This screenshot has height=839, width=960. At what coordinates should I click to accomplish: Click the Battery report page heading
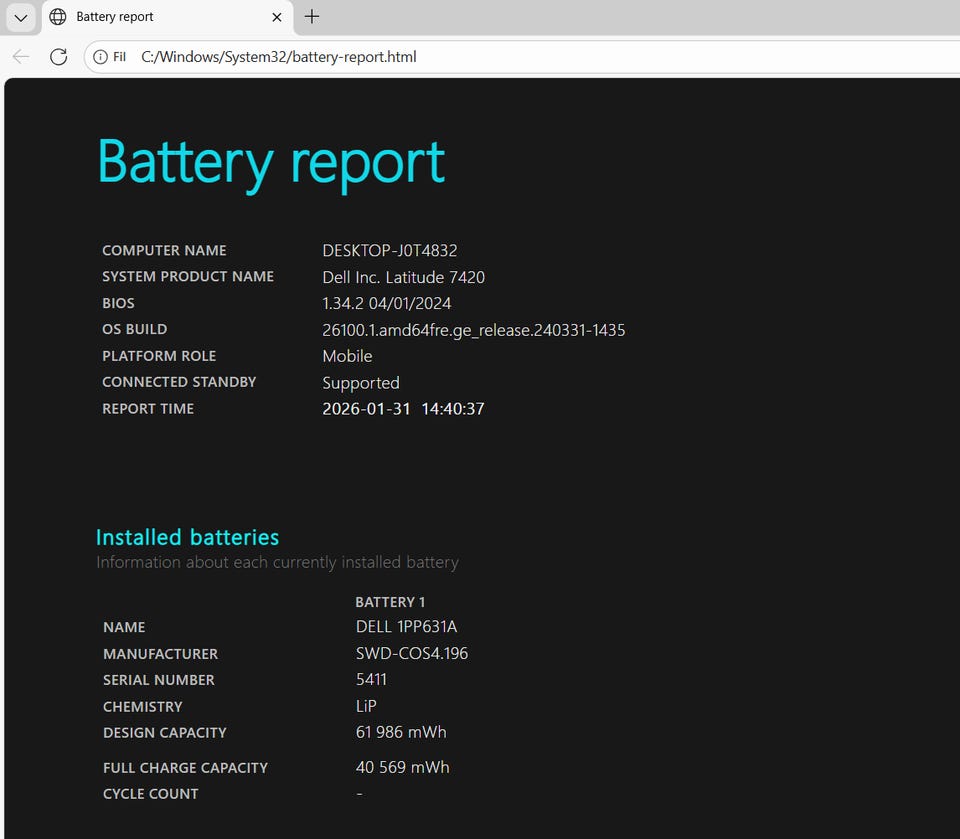[271, 161]
